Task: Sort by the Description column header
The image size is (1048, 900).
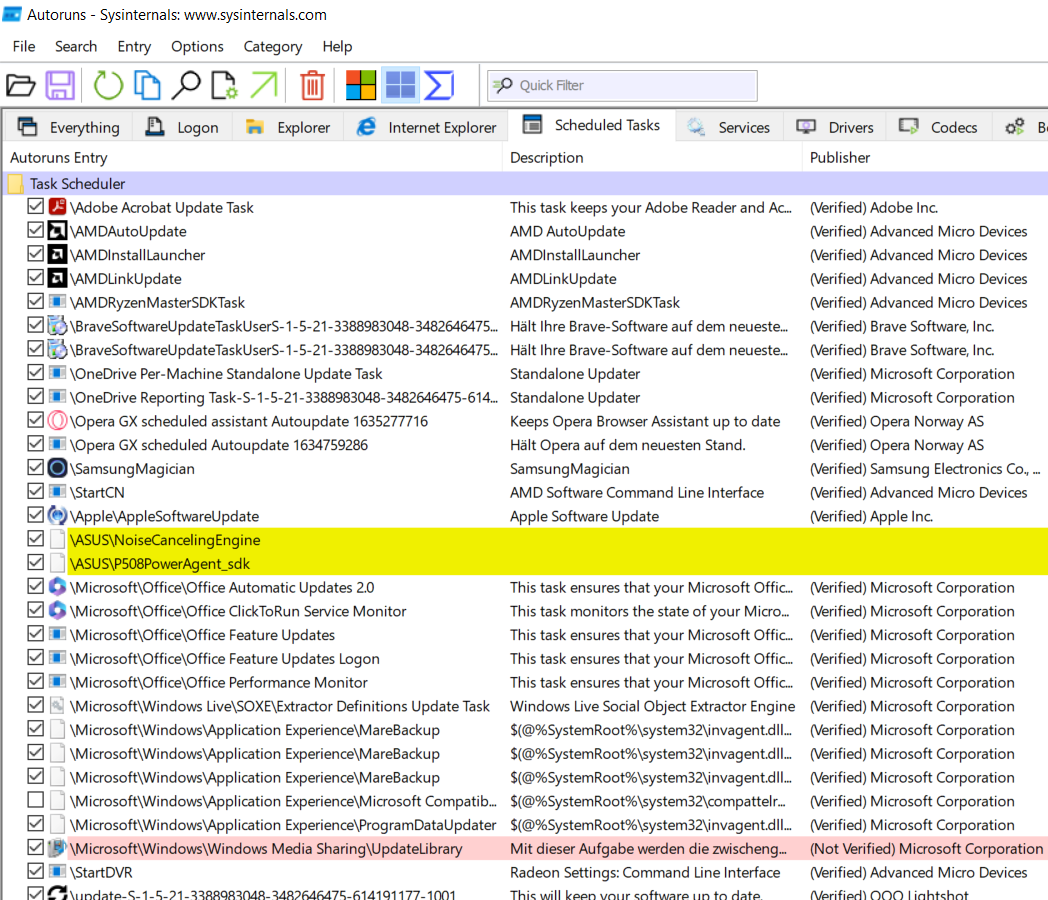Action: pos(652,158)
